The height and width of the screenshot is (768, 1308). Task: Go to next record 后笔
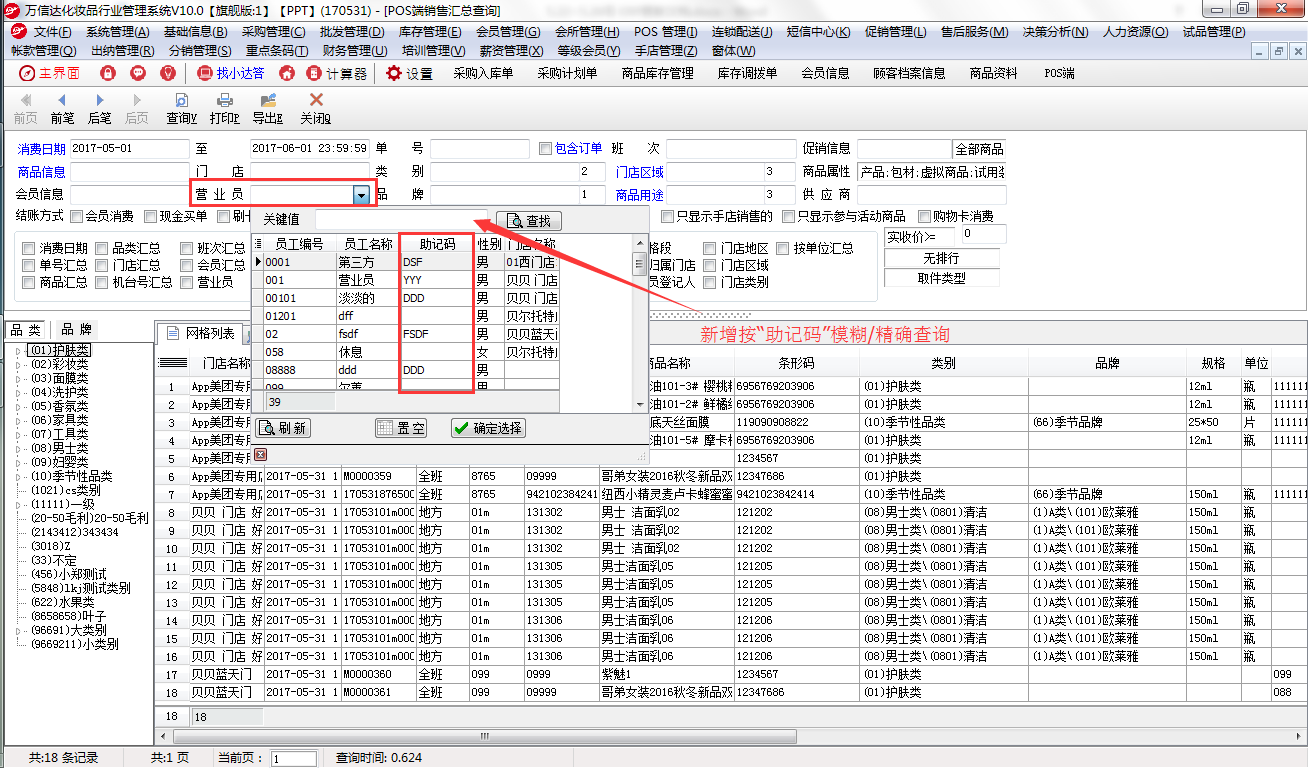click(99, 109)
